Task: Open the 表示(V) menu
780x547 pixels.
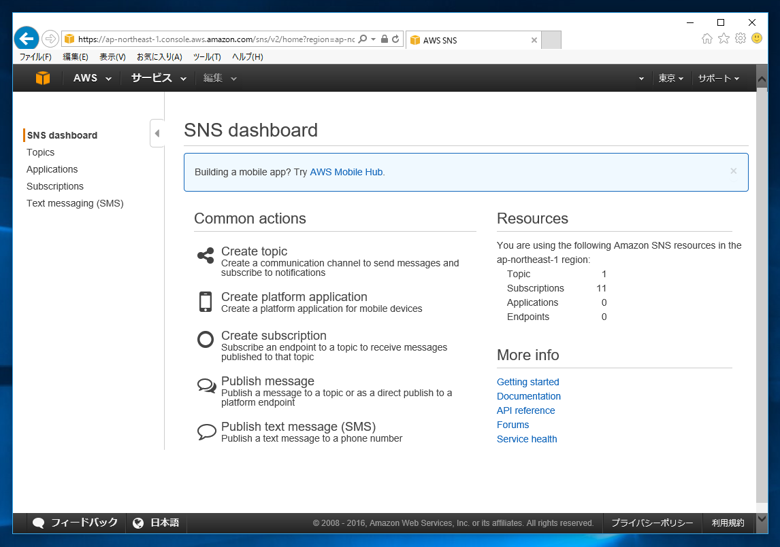Action: [112, 57]
